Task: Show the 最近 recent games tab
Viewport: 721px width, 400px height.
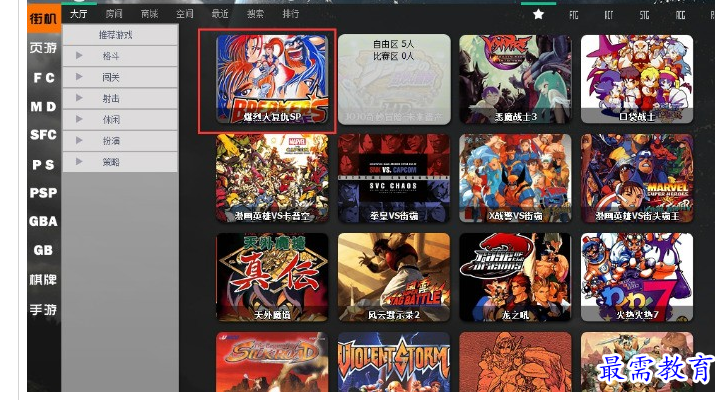Action: pos(220,14)
